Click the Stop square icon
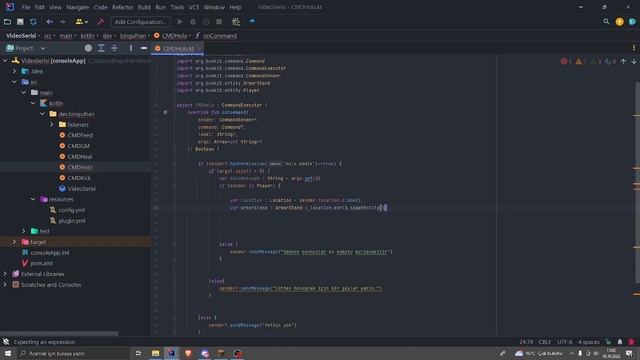Viewport: 640px width, 360px height. pos(219,22)
